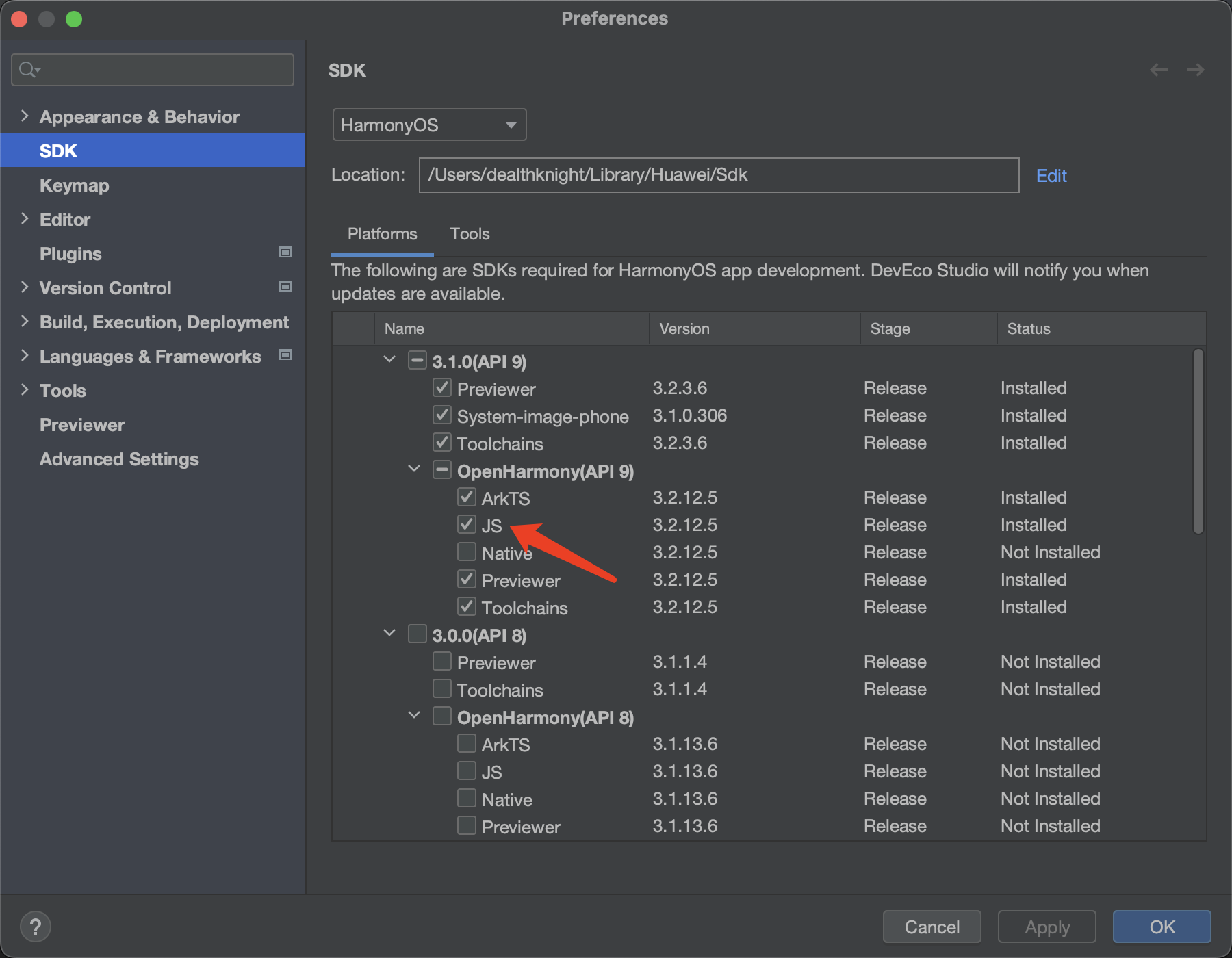
Task: Uncheck Toolchains 3.2.12.5 checkbox
Action: point(467,606)
